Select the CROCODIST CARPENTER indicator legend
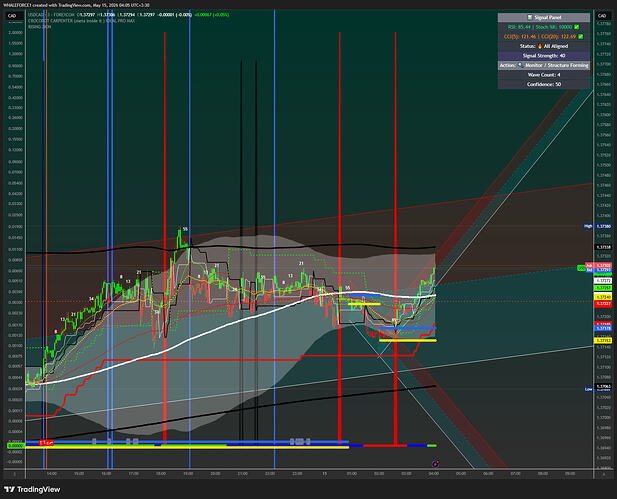The height and width of the screenshot is (499, 617). 81,20
